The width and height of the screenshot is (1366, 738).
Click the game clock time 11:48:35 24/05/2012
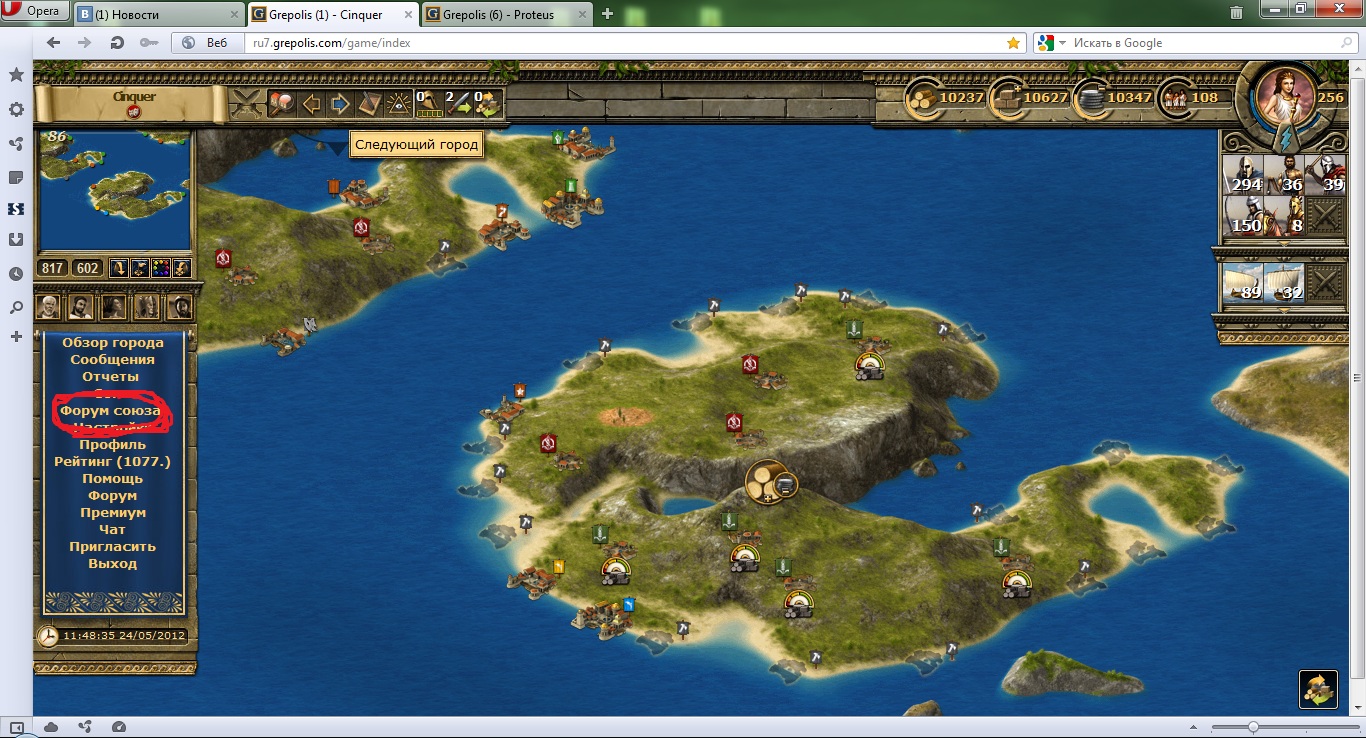click(x=122, y=635)
